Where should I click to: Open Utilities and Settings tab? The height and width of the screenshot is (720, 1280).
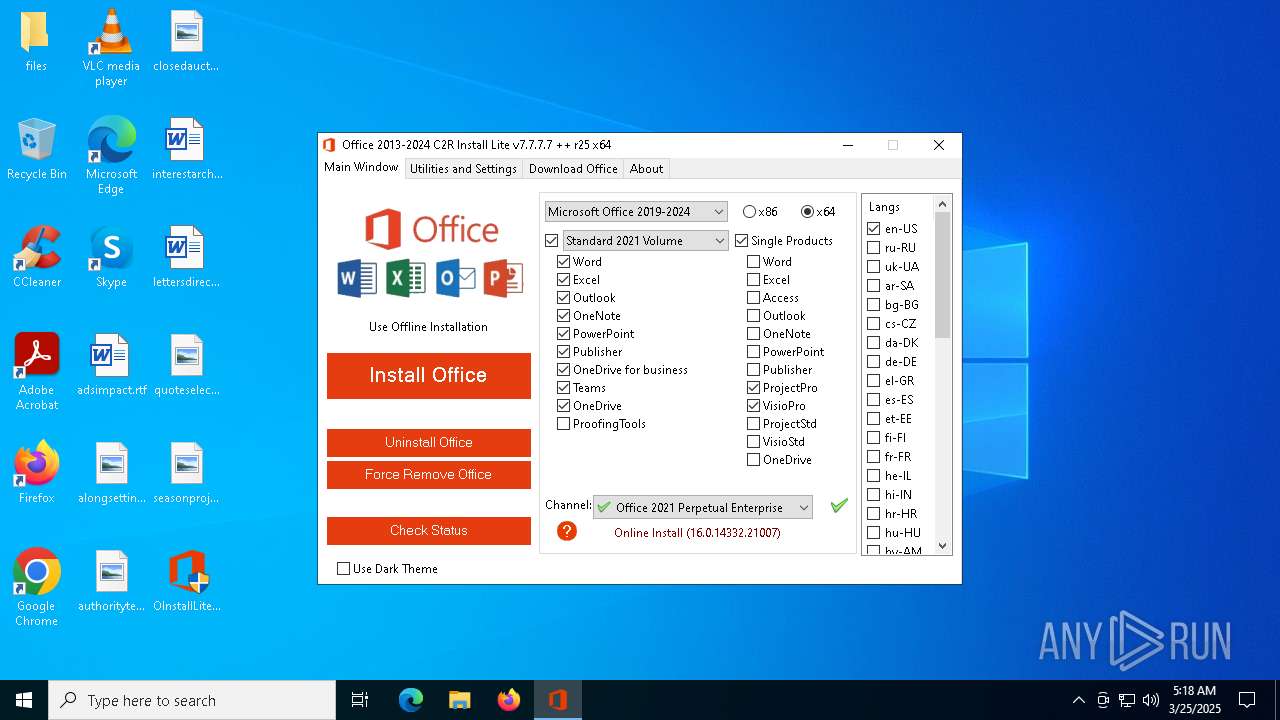coord(463,168)
